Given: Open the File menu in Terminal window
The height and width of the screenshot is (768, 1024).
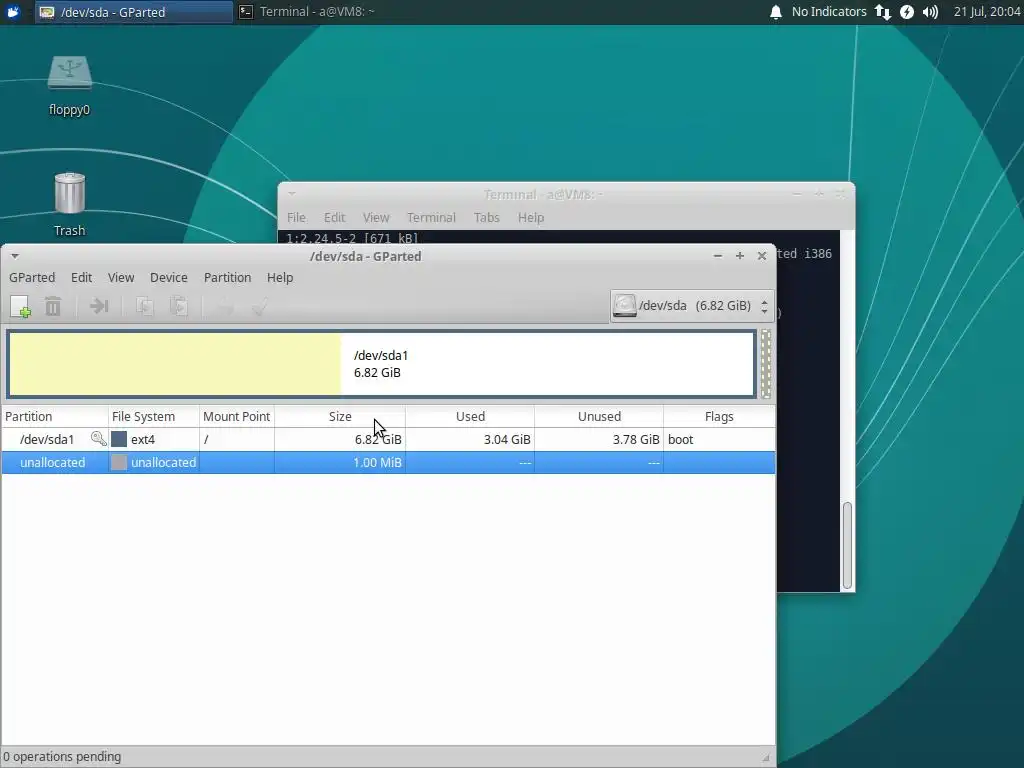Looking at the screenshot, I should 296,217.
